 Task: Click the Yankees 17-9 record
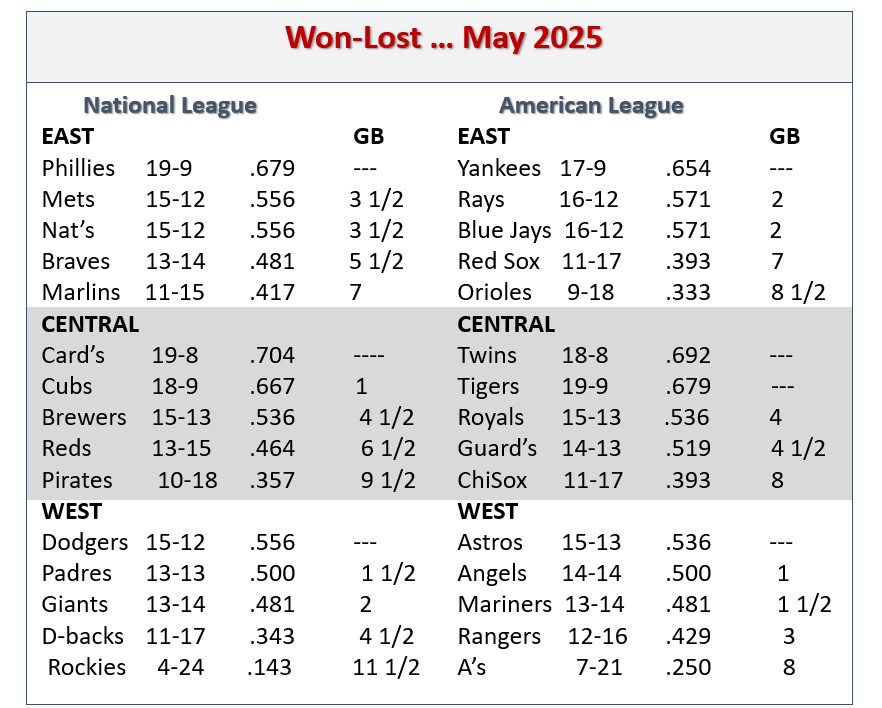(x=583, y=168)
